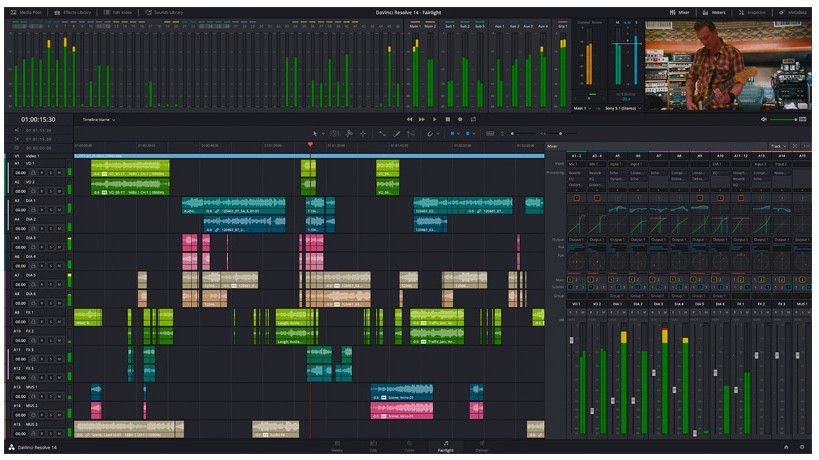Solo track A15 MUS 3
The height and width of the screenshot is (460, 819).
(51, 433)
